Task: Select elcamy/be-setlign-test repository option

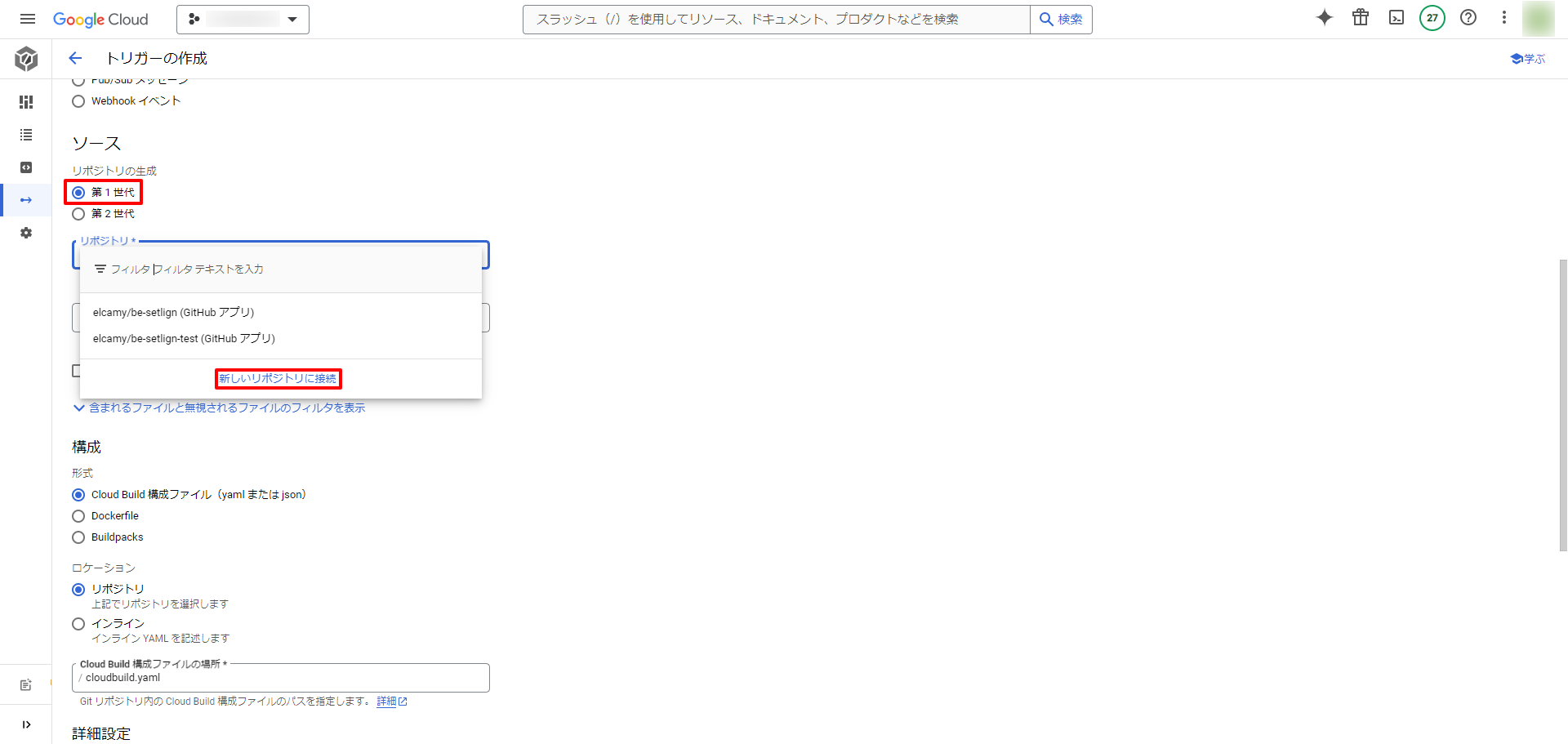Action: pos(184,339)
